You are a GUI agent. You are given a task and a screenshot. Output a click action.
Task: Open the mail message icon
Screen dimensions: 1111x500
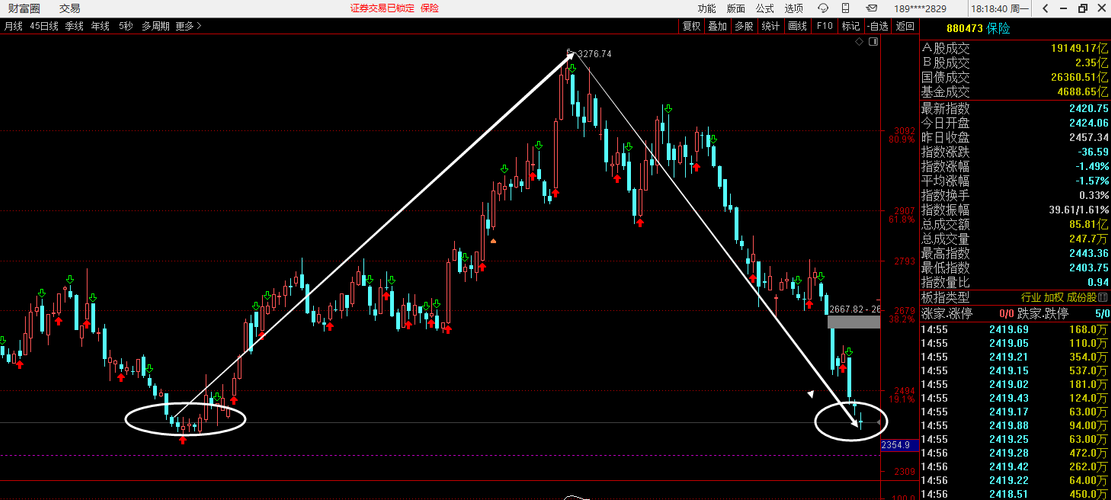[871, 8]
